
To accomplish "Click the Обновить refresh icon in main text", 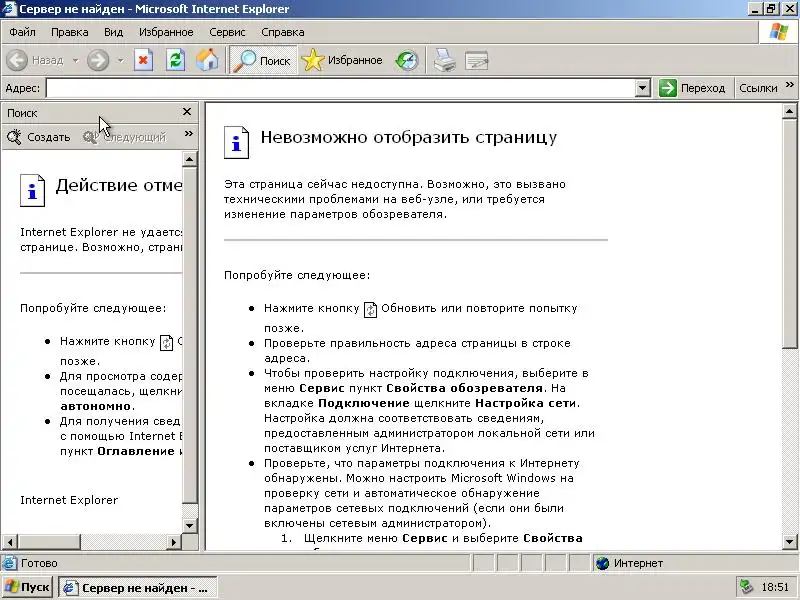I will 370,310.
